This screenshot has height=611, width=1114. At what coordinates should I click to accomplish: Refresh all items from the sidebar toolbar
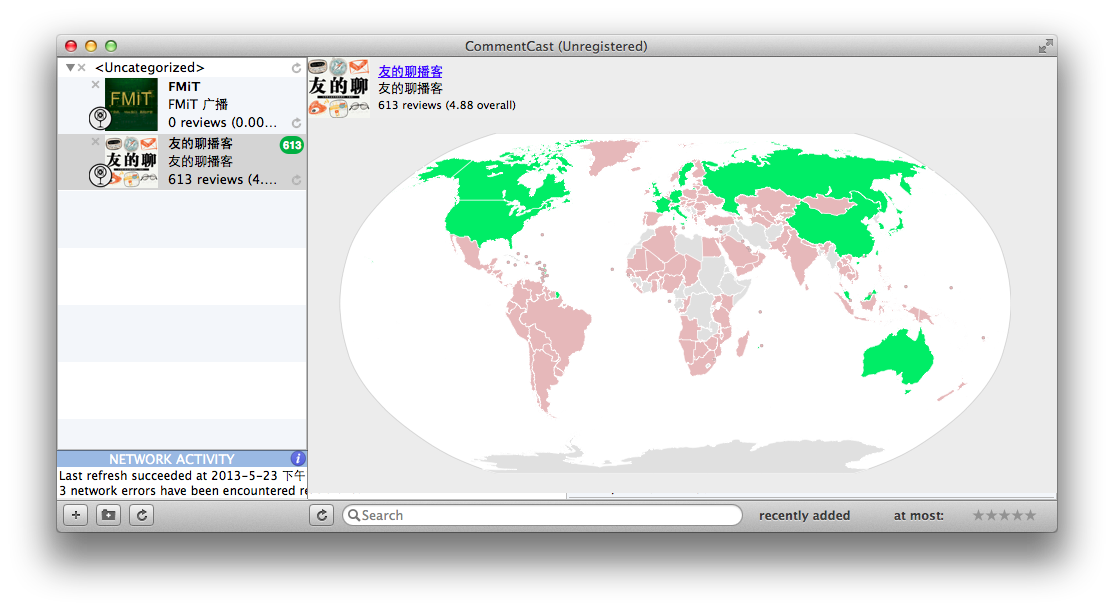click(x=142, y=515)
